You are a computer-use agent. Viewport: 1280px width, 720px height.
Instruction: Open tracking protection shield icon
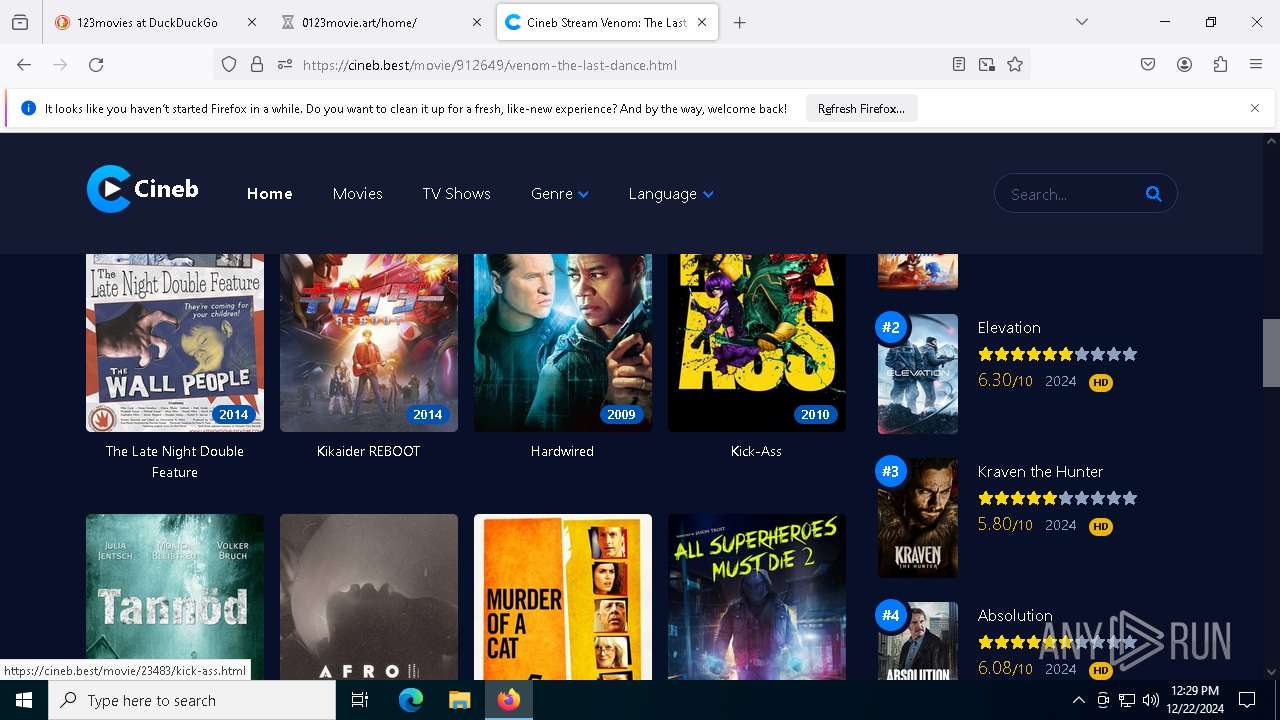(229, 64)
